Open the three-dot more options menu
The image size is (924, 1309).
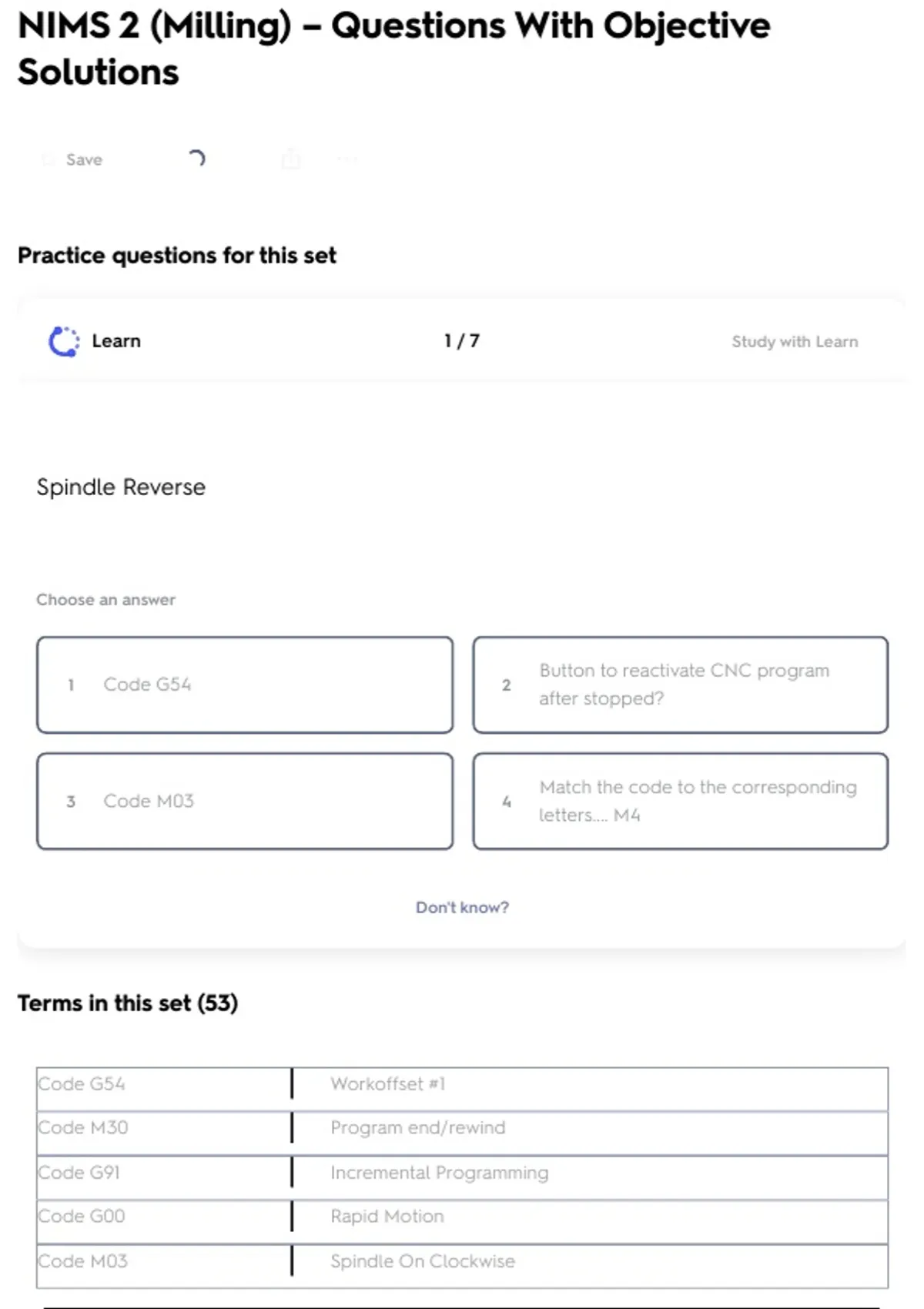pos(347,159)
